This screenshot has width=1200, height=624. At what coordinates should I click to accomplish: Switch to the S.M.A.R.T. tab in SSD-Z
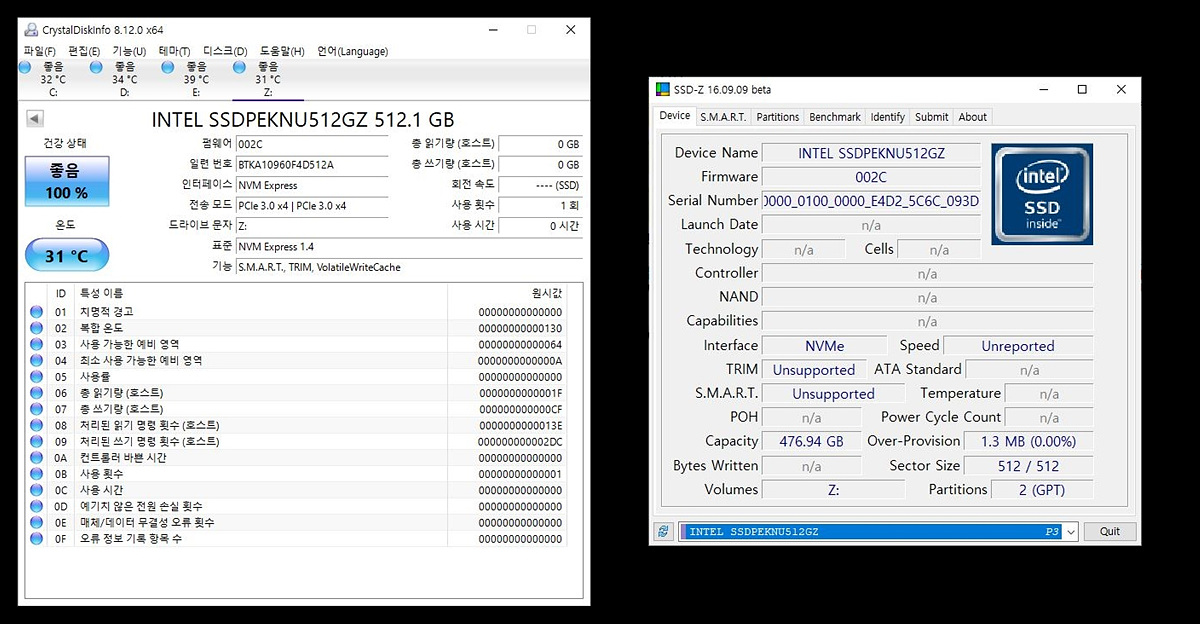723,117
